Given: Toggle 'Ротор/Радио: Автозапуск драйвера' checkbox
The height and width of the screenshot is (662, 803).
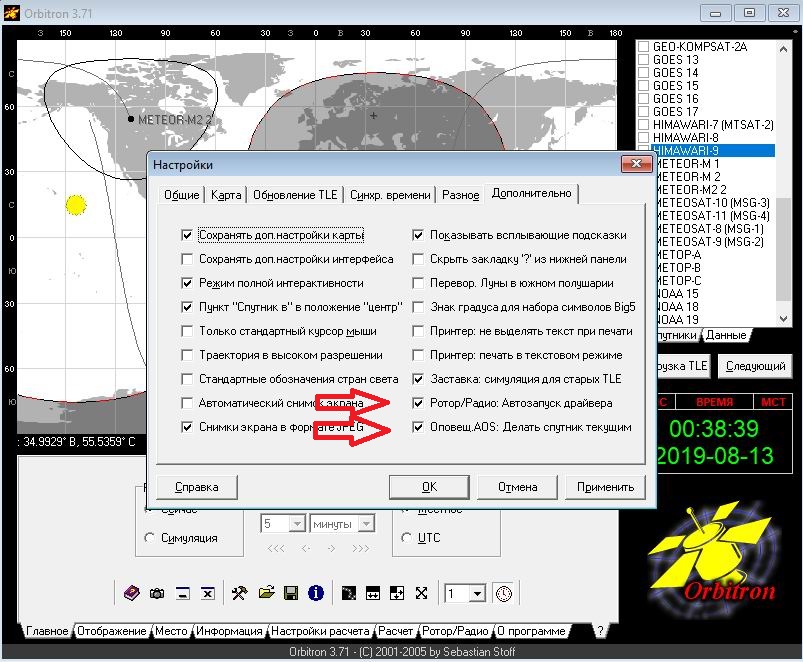Looking at the screenshot, I should 418,403.
